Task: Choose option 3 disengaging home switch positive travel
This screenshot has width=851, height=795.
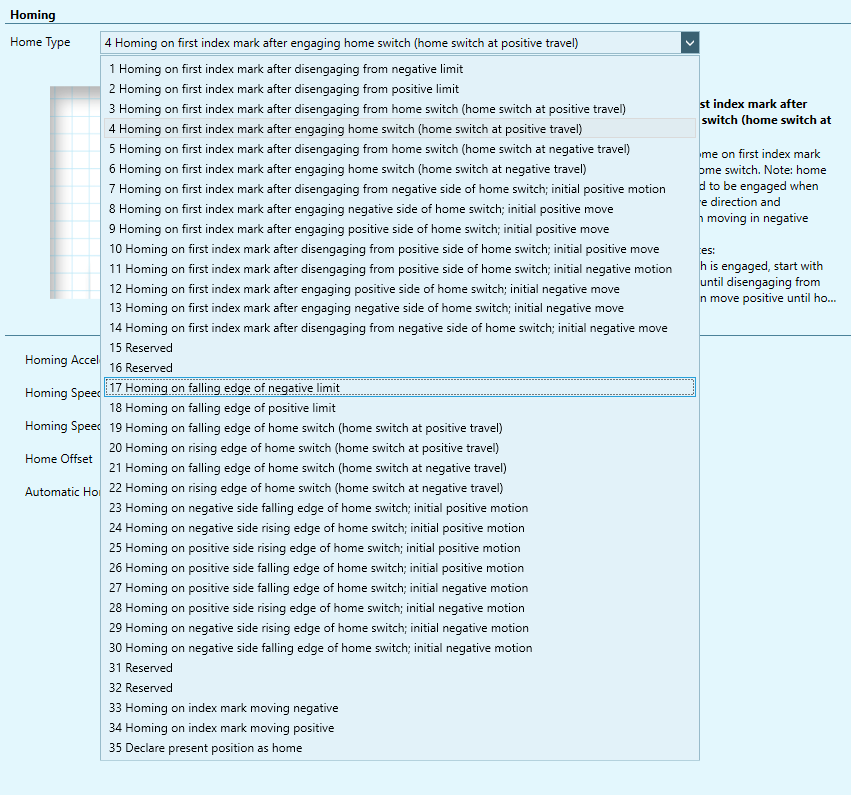Action: click(399, 109)
